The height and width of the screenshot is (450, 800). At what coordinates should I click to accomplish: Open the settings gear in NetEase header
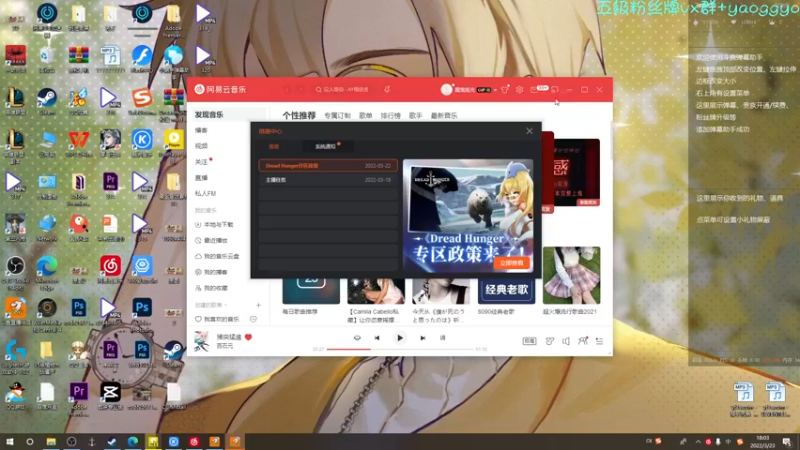click(x=519, y=89)
